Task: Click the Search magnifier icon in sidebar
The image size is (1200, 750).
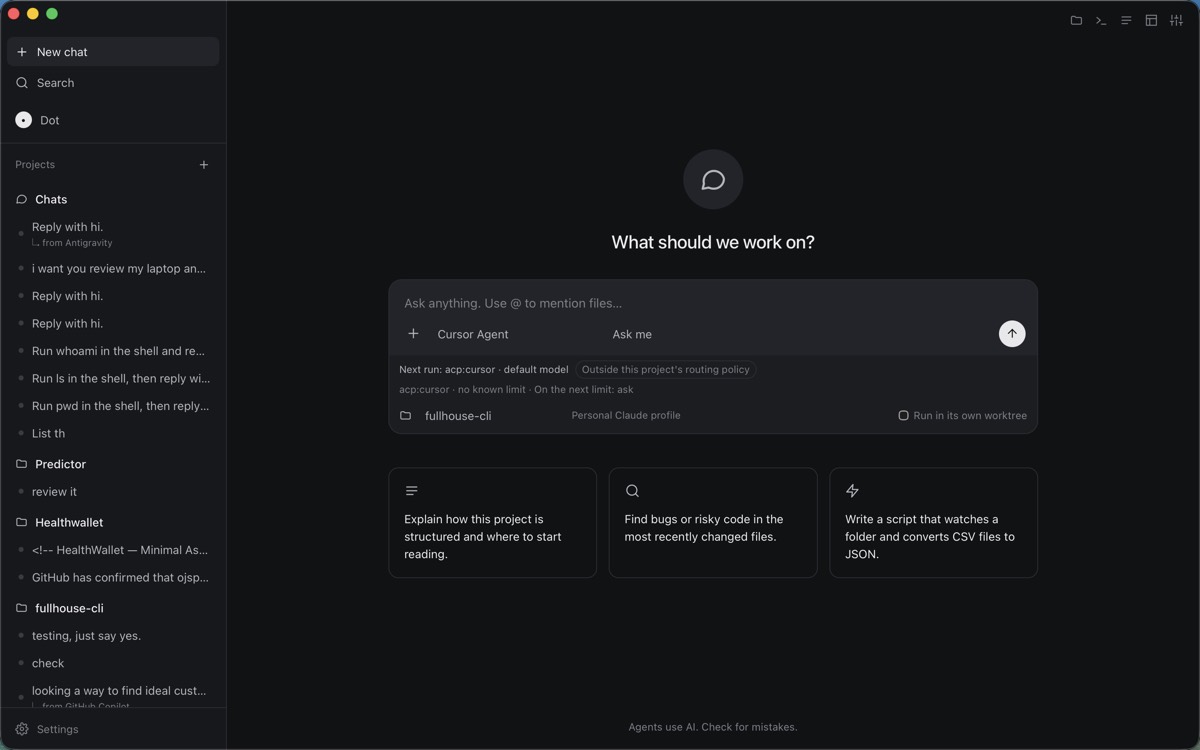Action: (22, 83)
